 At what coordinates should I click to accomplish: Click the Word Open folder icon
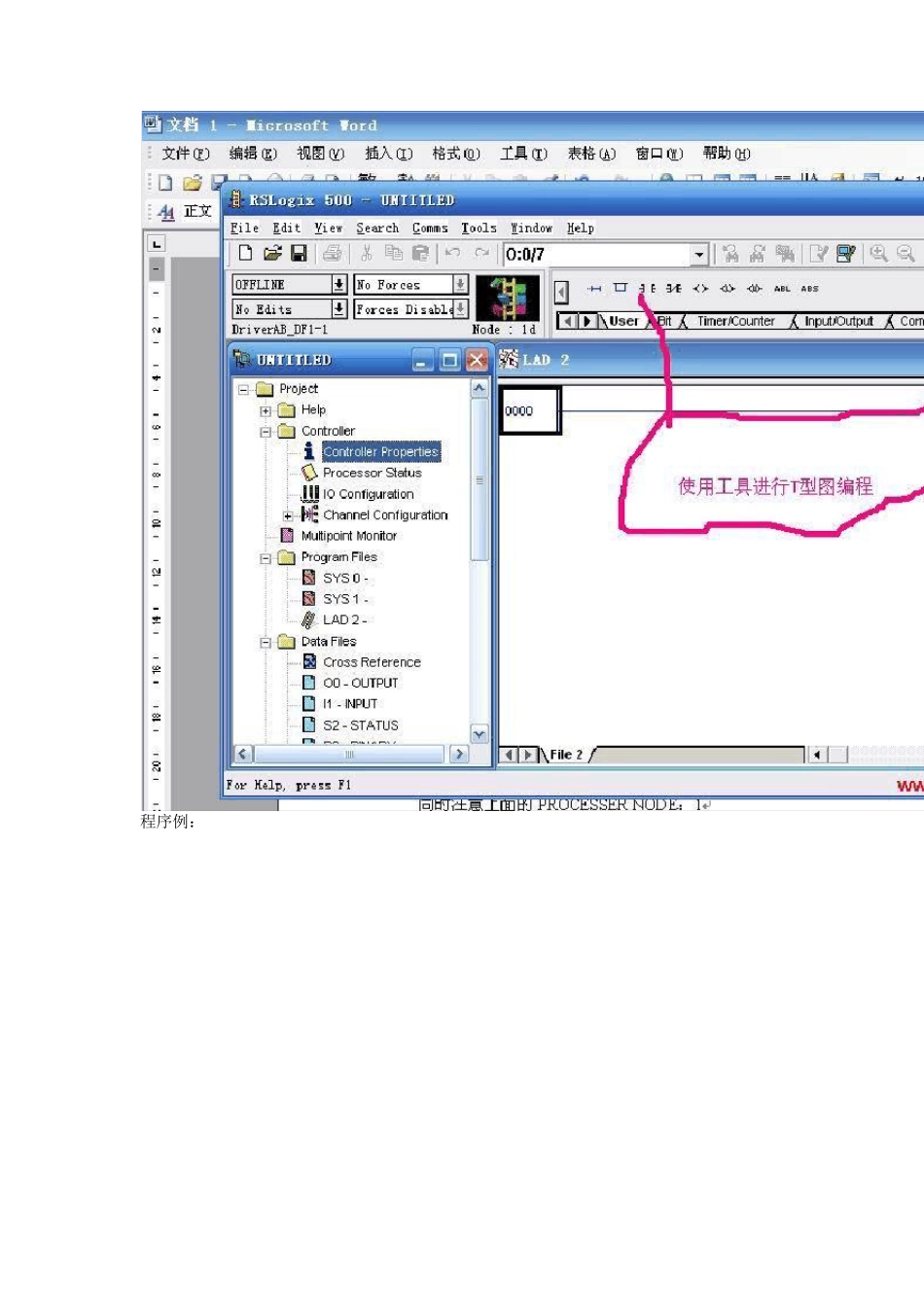[x=193, y=182]
